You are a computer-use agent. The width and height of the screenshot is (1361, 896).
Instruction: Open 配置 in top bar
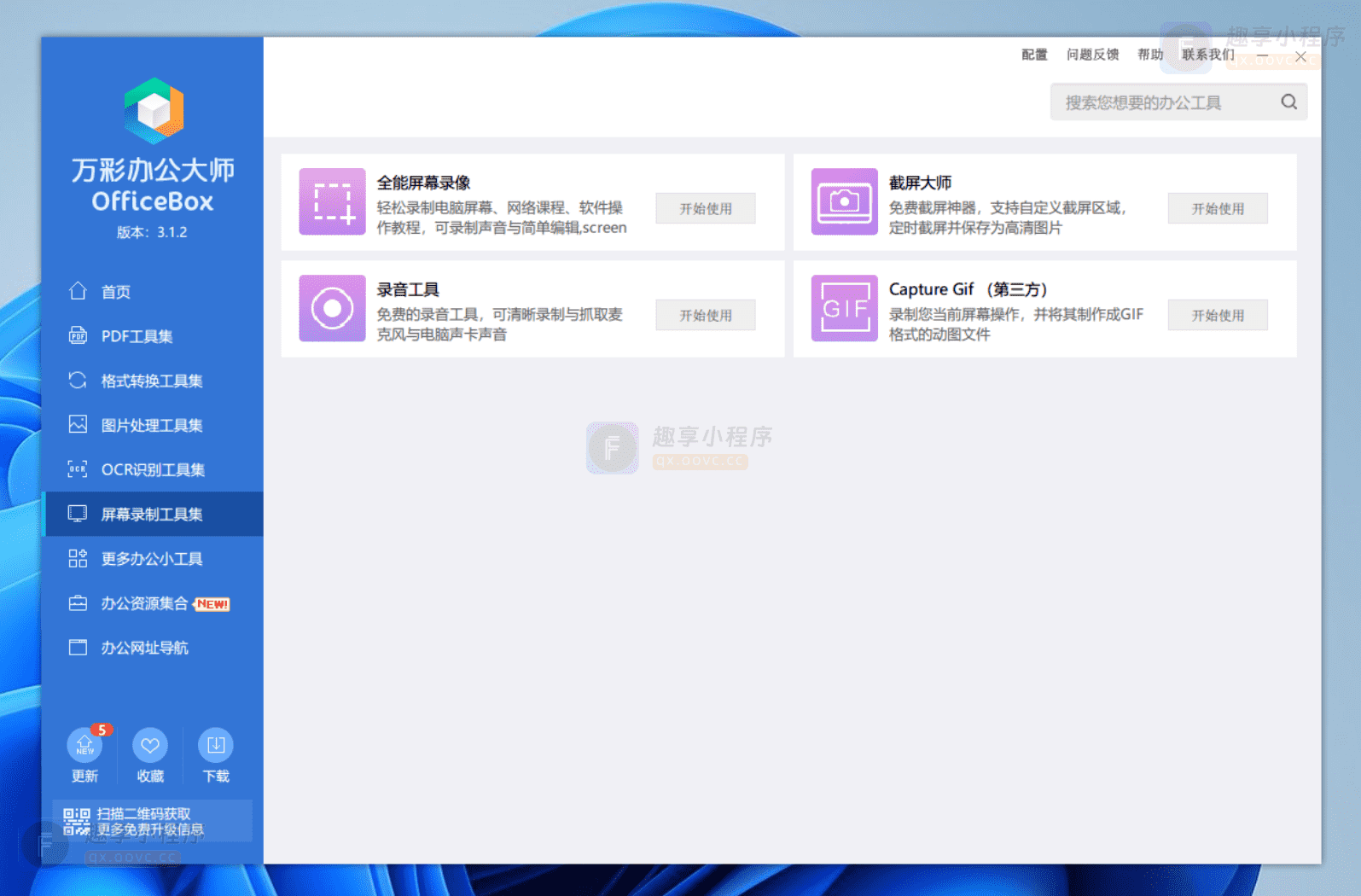point(1034,55)
